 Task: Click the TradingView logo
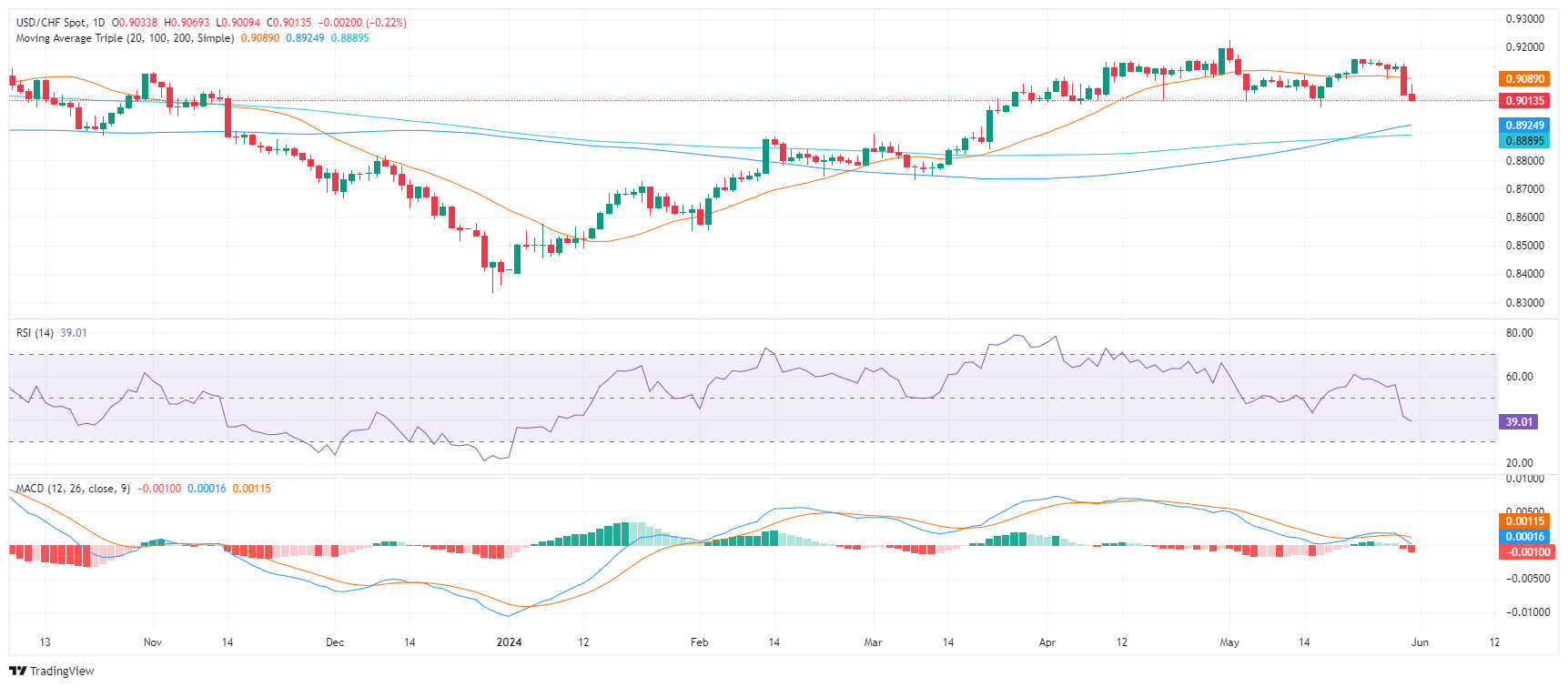tap(52, 671)
